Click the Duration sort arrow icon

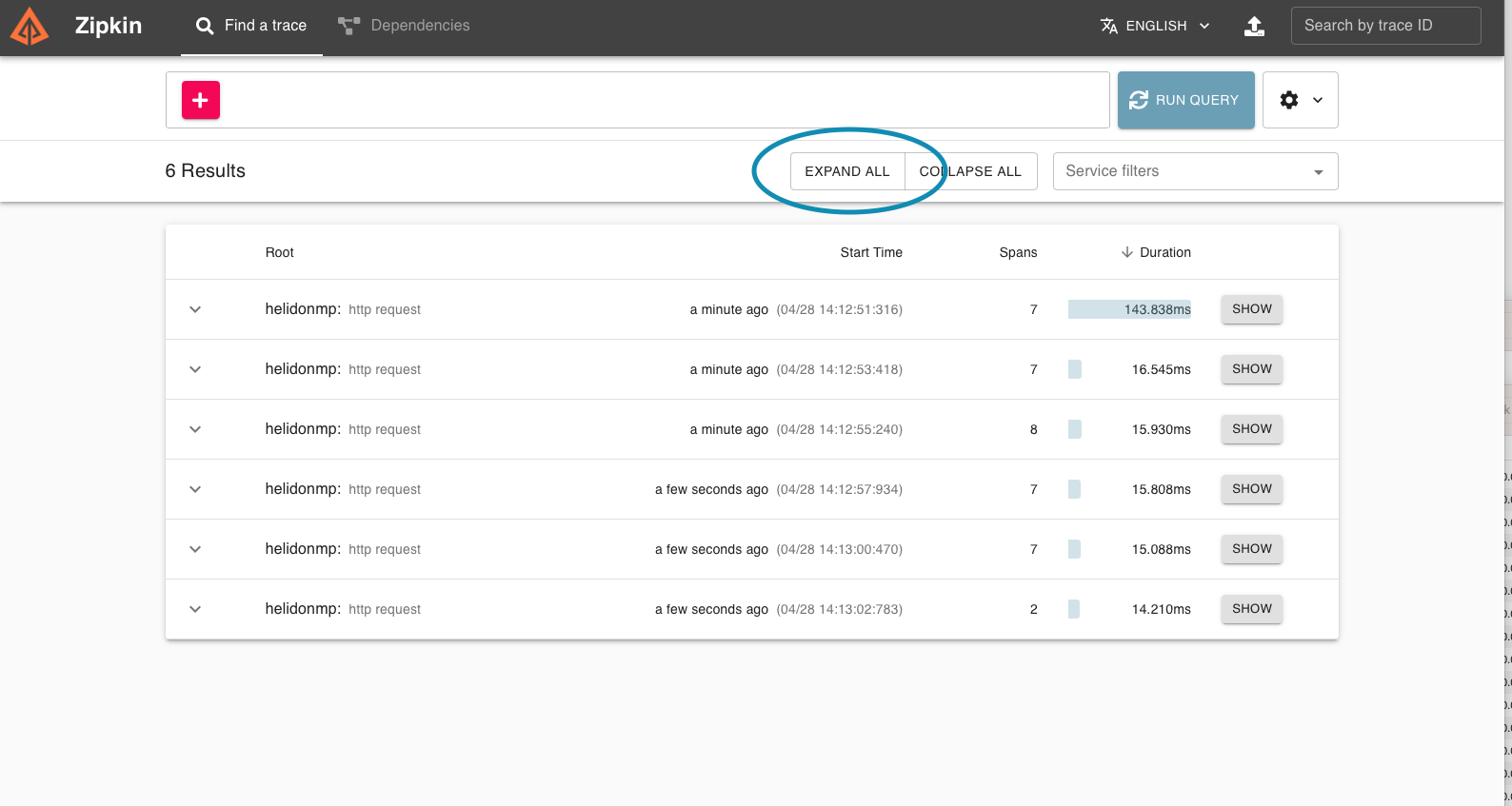click(x=1126, y=252)
